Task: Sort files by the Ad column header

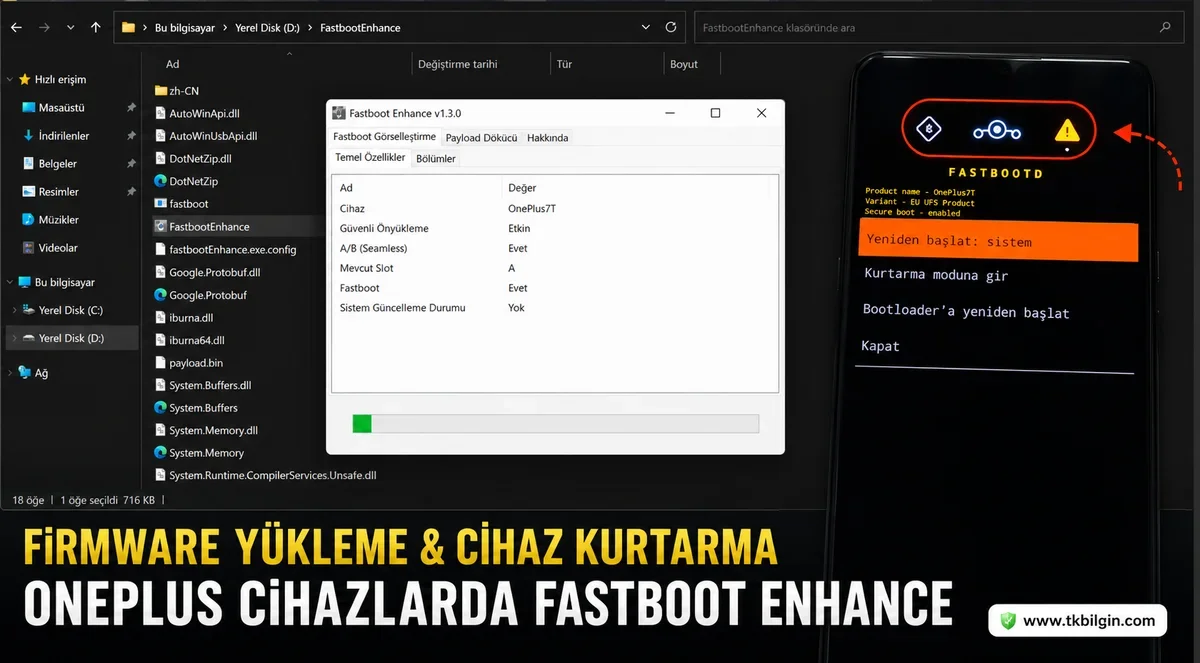Action: coord(173,64)
